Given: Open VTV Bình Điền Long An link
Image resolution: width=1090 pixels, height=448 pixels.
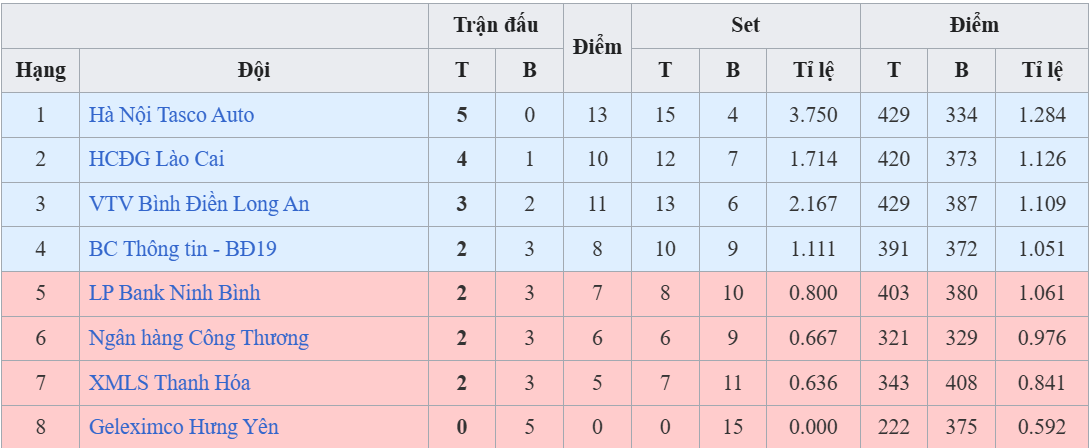Looking at the screenshot, I should pyautogui.click(x=199, y=204).
